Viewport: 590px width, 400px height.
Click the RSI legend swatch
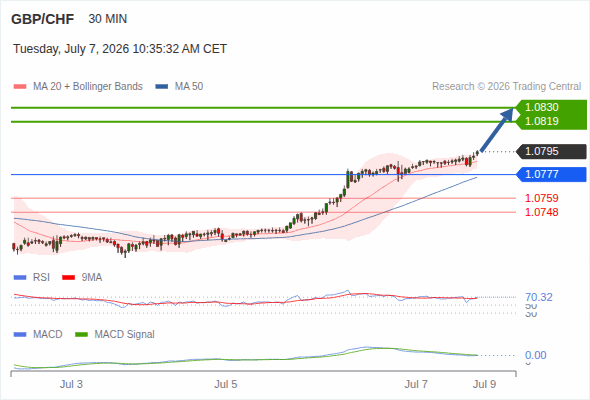pyautogui.click(x=20, y=278)
